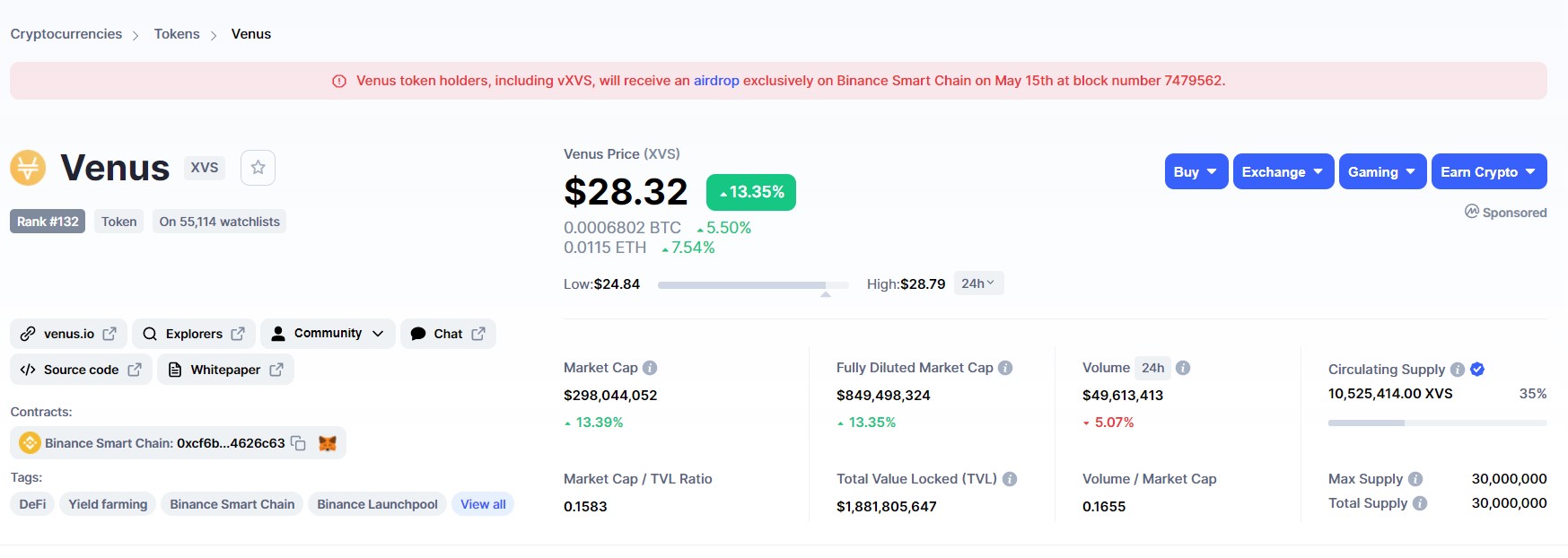This screenshot has width=1568, height=558.
Task: Expand the Gaming dropdown
Action: tap(1383, 171)
